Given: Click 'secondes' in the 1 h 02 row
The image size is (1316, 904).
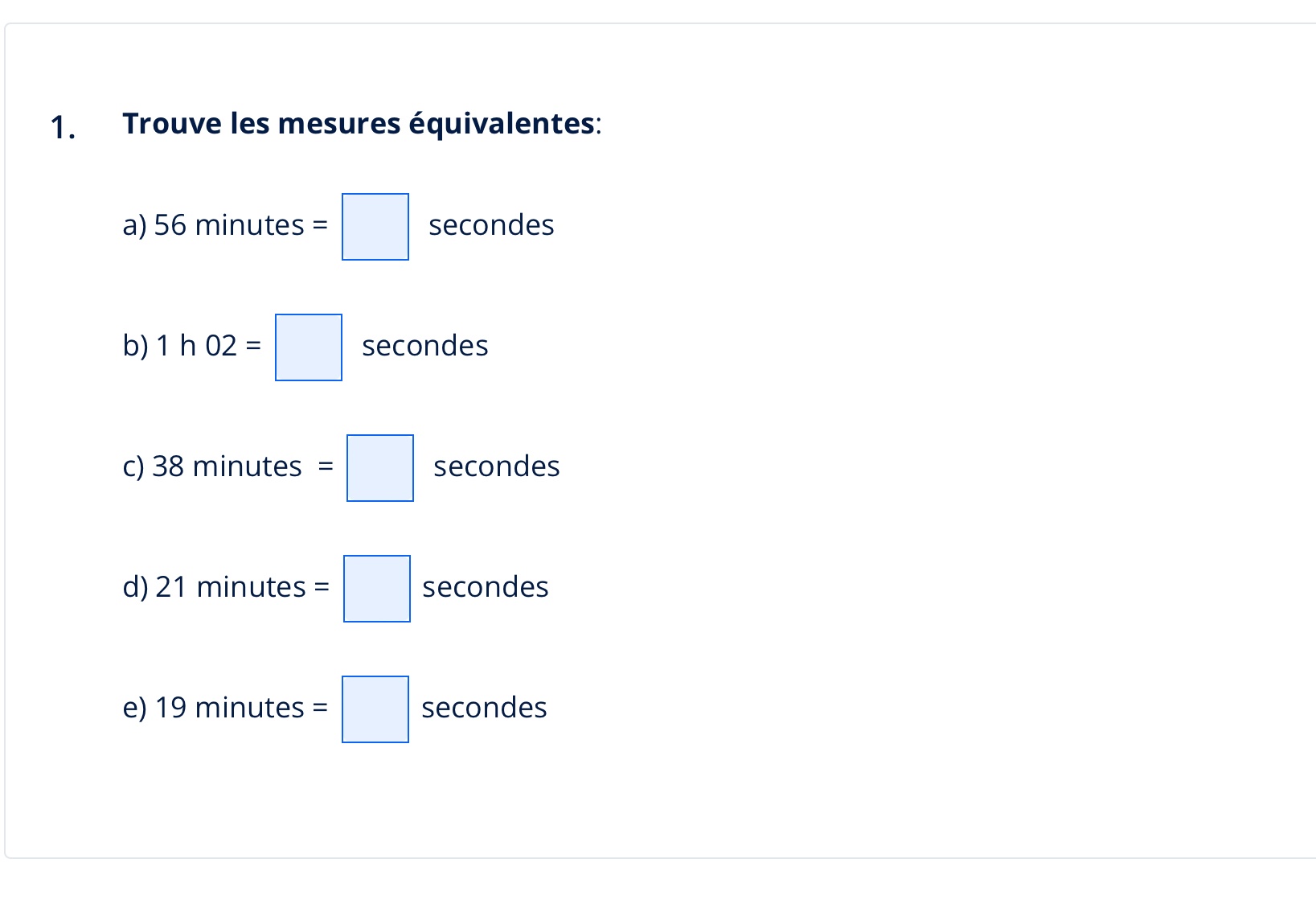Looking at the screenshot, I should 424,346.
